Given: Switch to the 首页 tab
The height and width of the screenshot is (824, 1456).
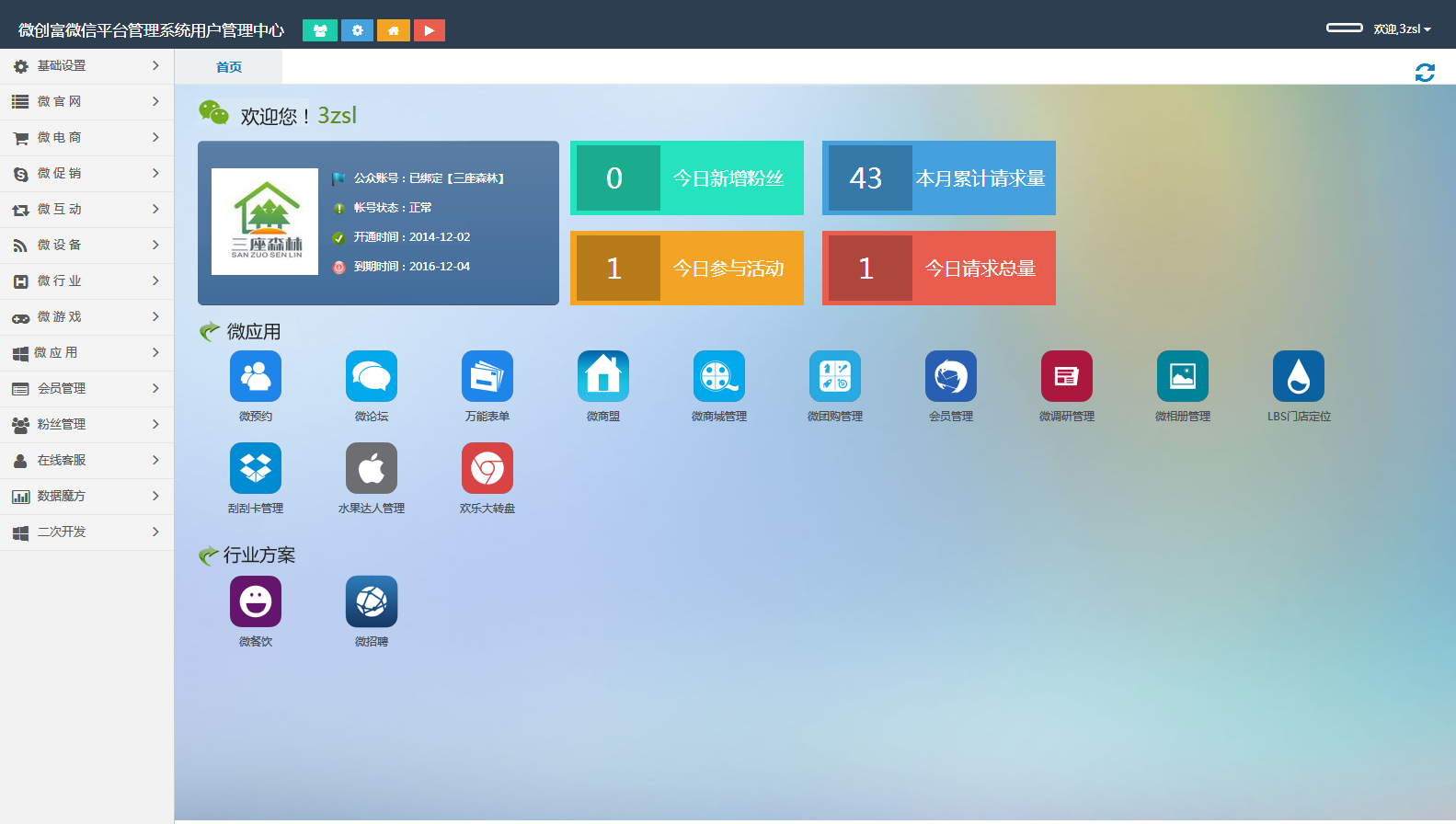Looking at the screenshot, I should 229,67.
